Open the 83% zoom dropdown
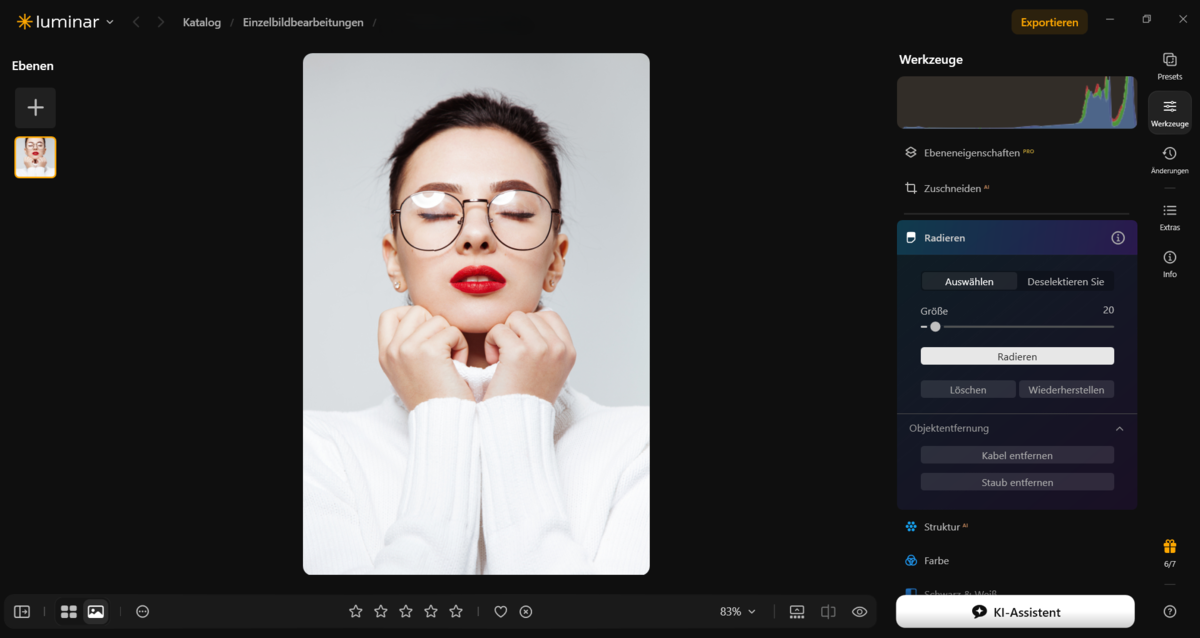This screenshot has width=1200, height=638. coord(738,611)
